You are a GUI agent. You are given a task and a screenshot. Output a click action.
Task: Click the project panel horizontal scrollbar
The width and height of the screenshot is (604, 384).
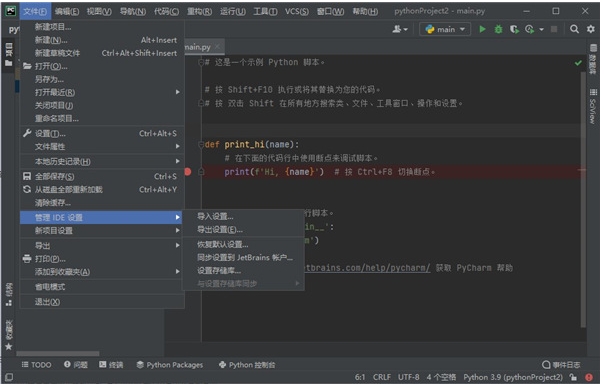[x=58, y=353]
